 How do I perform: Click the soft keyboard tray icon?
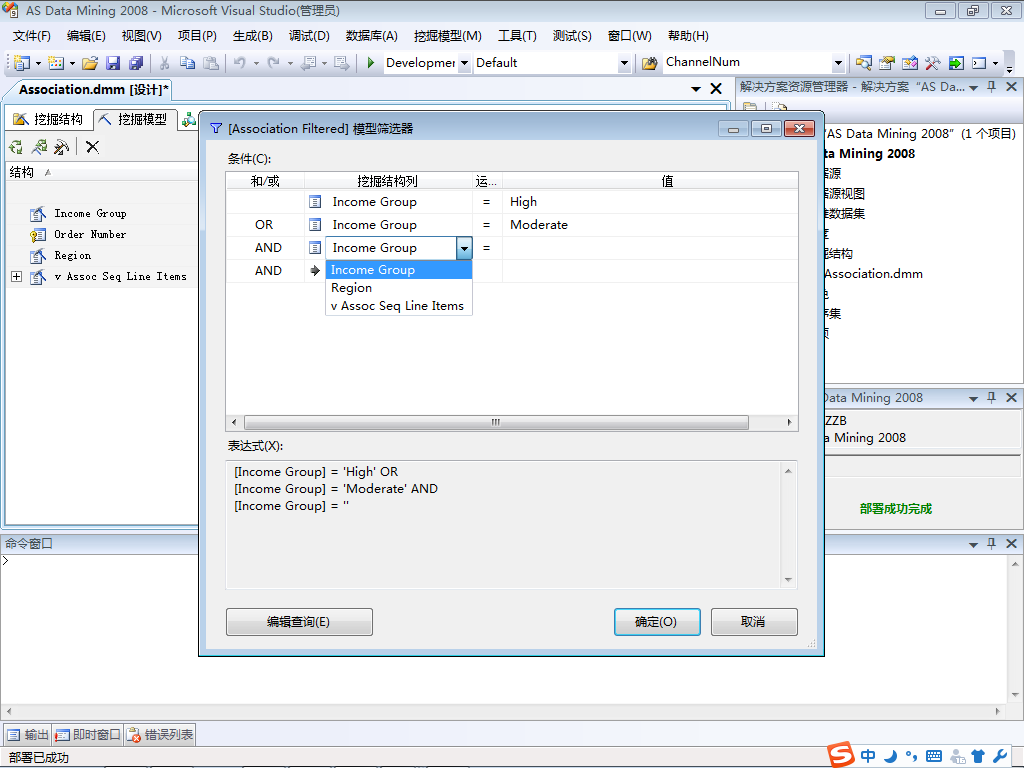click(934, 756)
